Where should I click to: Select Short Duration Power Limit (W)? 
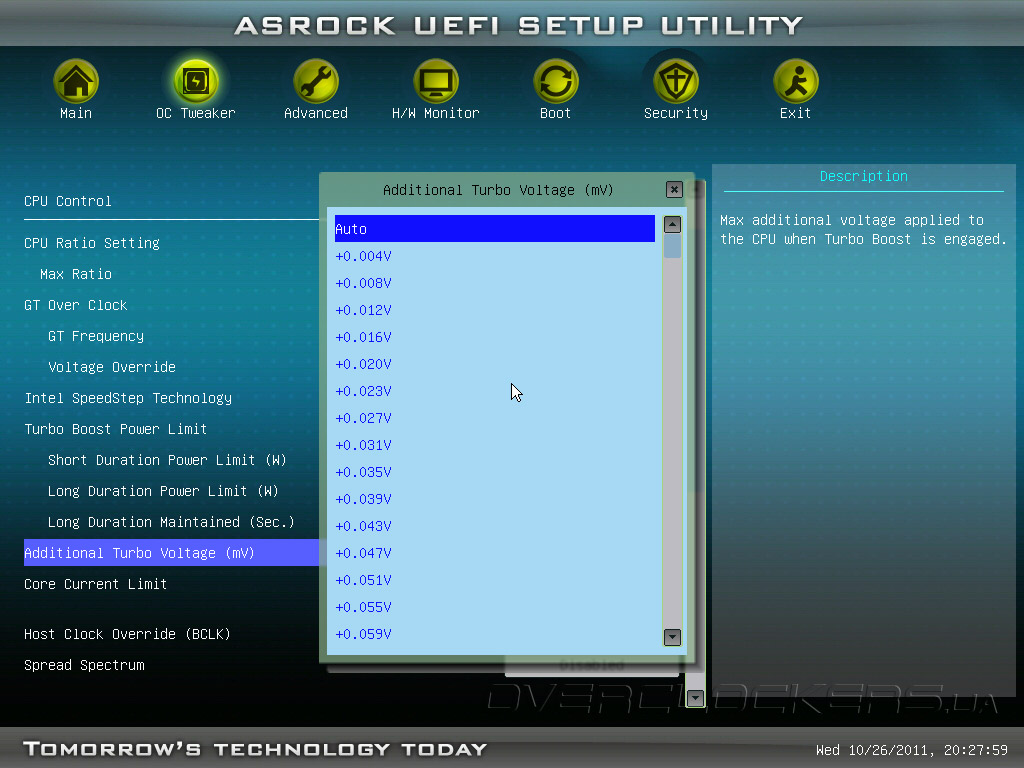pos(167,460)
